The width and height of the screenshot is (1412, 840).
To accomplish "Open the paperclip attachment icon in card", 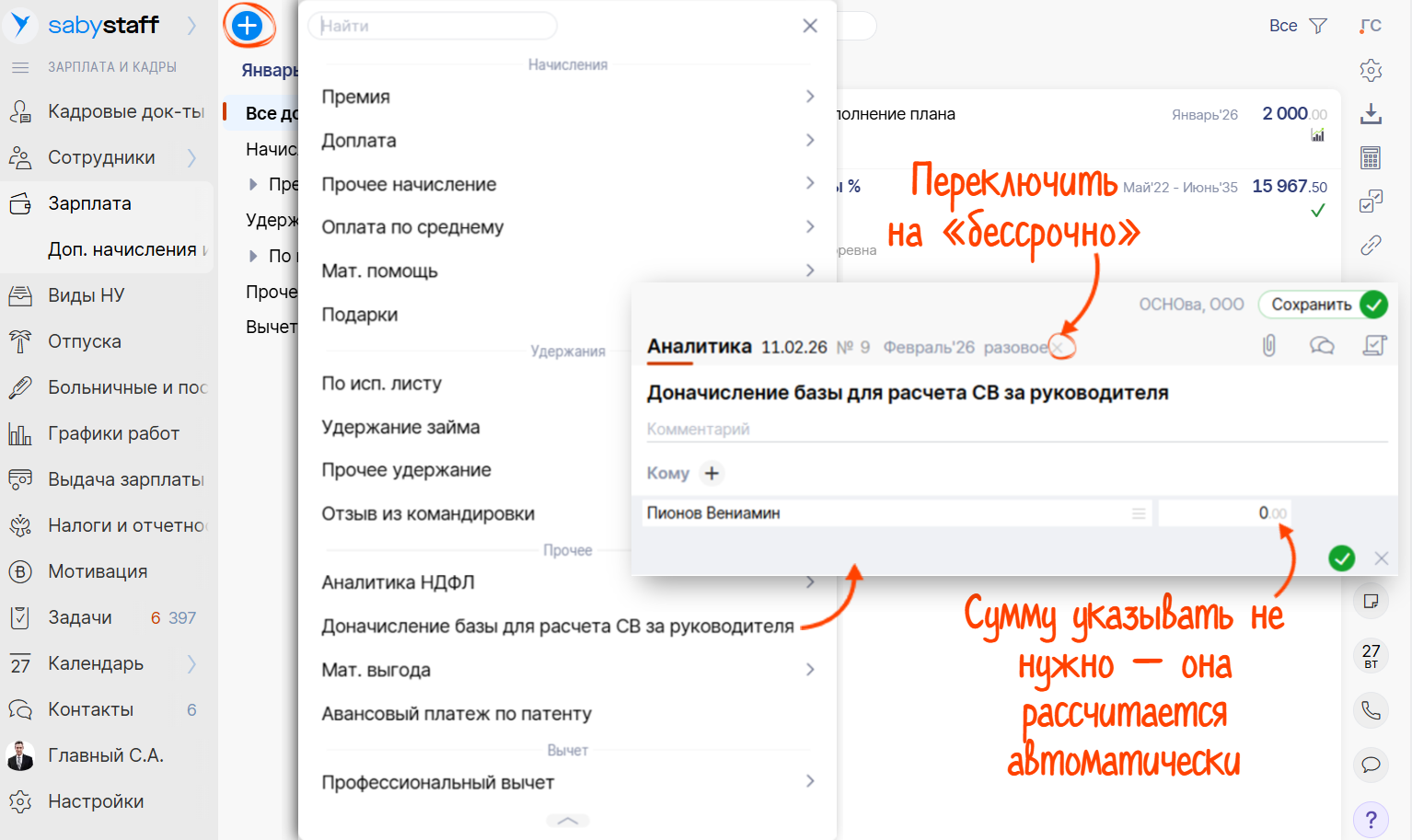I will coord(1268,346).
